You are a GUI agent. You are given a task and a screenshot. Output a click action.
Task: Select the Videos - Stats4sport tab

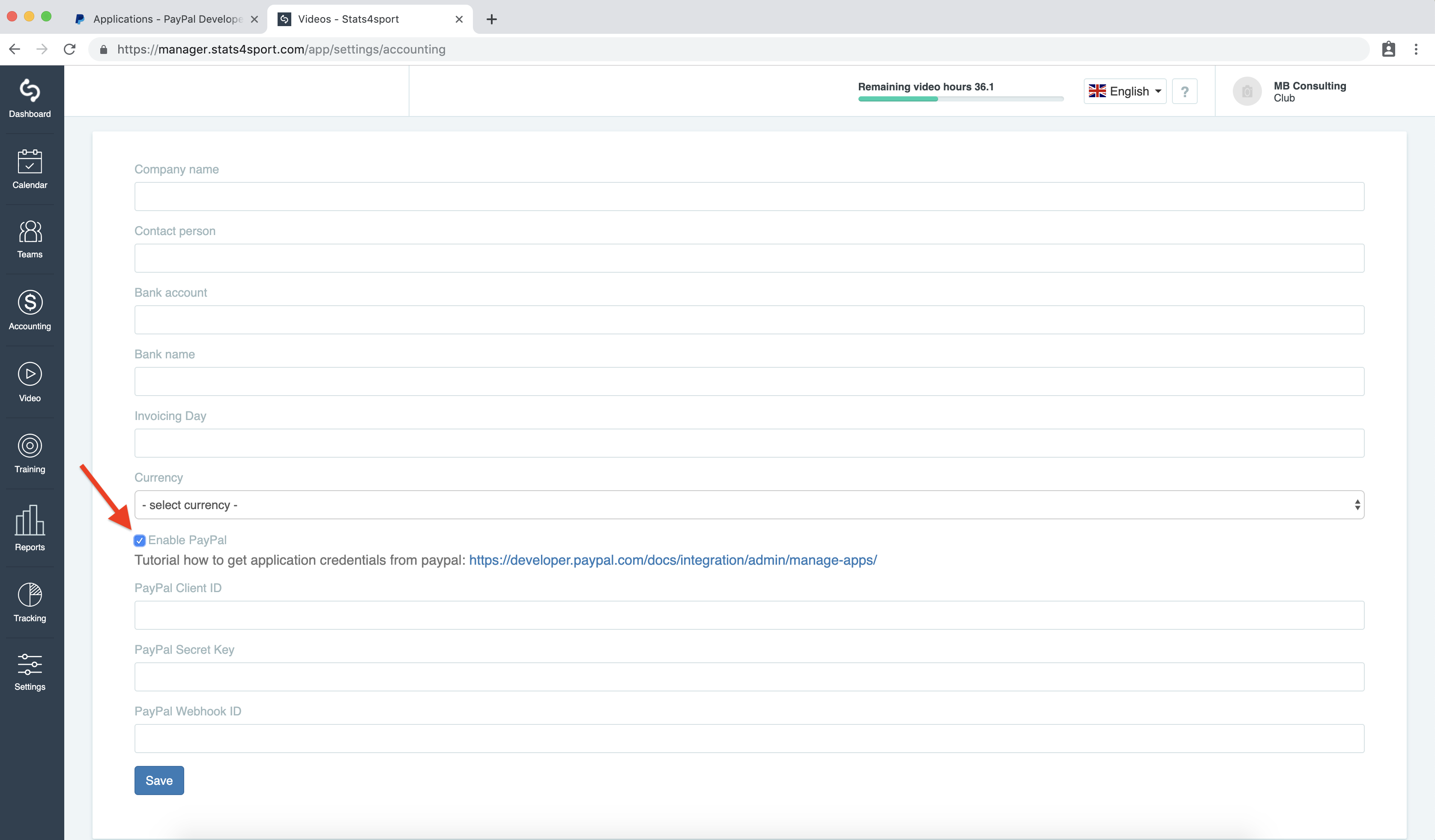coord(369,19)
